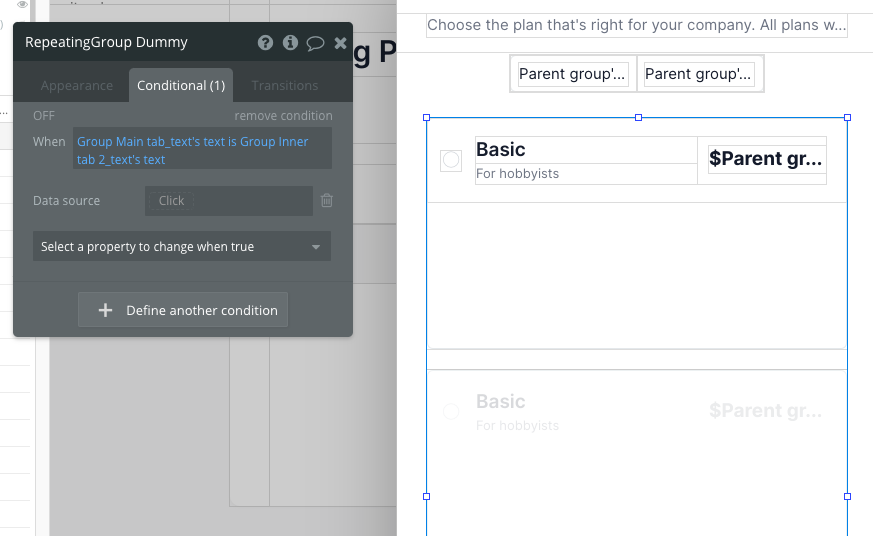Toggle the eye visibility icon in sidebar
Screen dimensions: 873x536
pyautogui.click(x=23, y=5)
